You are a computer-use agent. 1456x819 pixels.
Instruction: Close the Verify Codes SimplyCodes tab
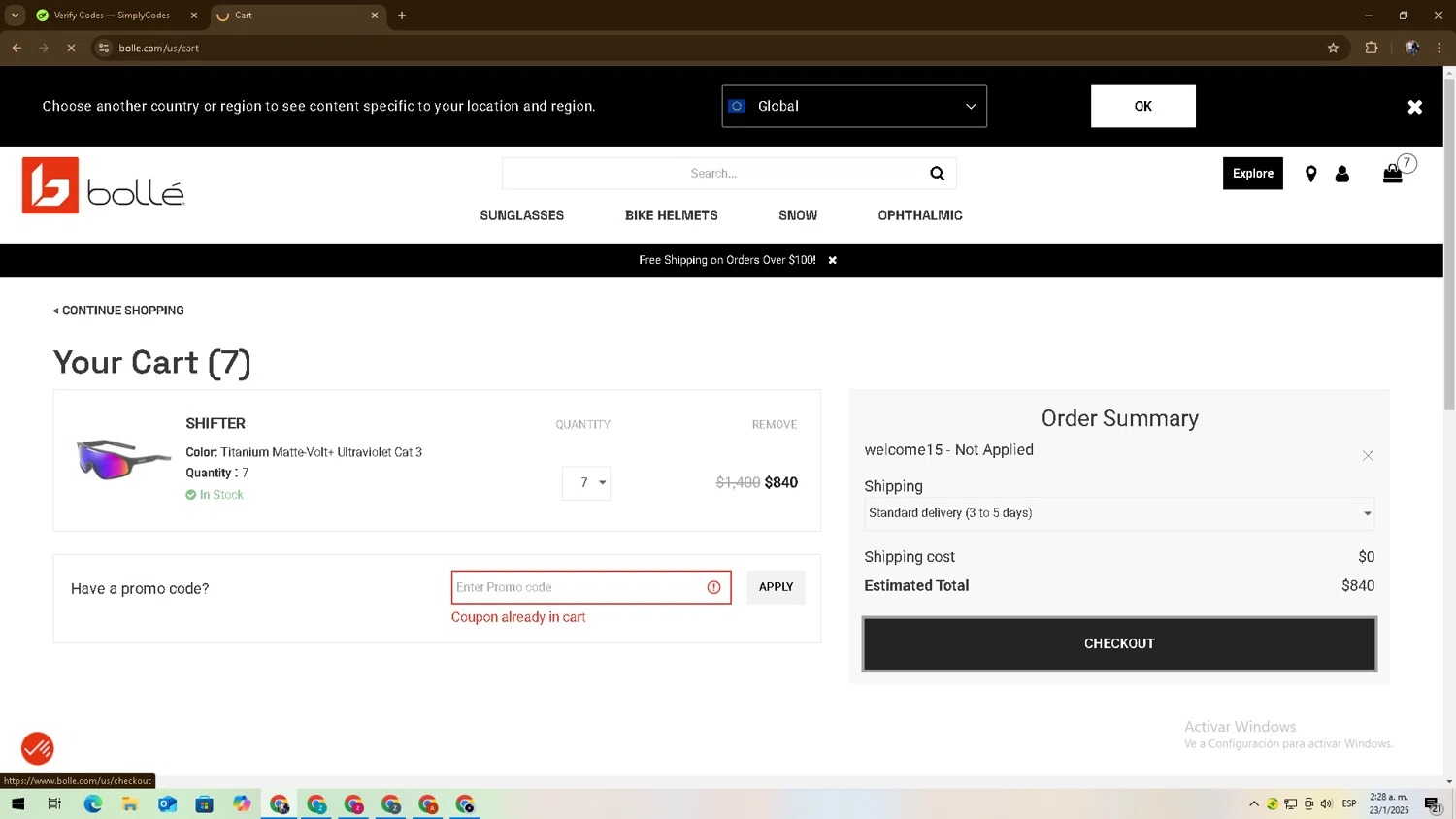pyautogui.click(x=193, y=16)
